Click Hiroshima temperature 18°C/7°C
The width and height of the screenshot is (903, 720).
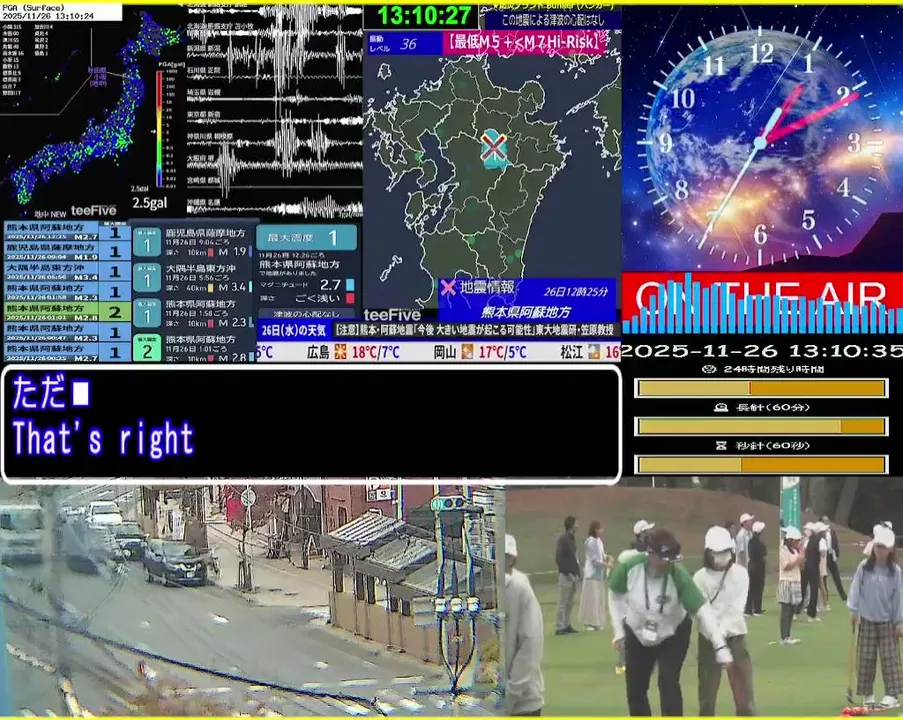pyautogui.click(x=375, y=352)
